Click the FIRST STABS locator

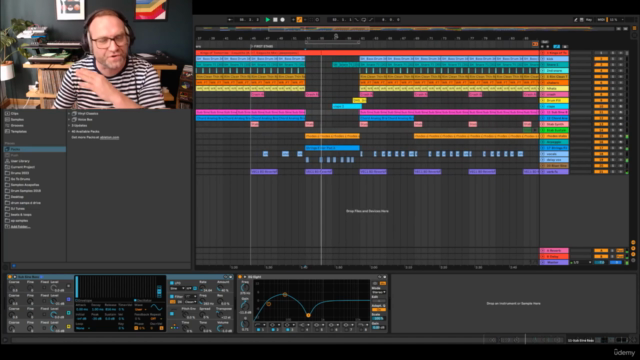point(262,47)
